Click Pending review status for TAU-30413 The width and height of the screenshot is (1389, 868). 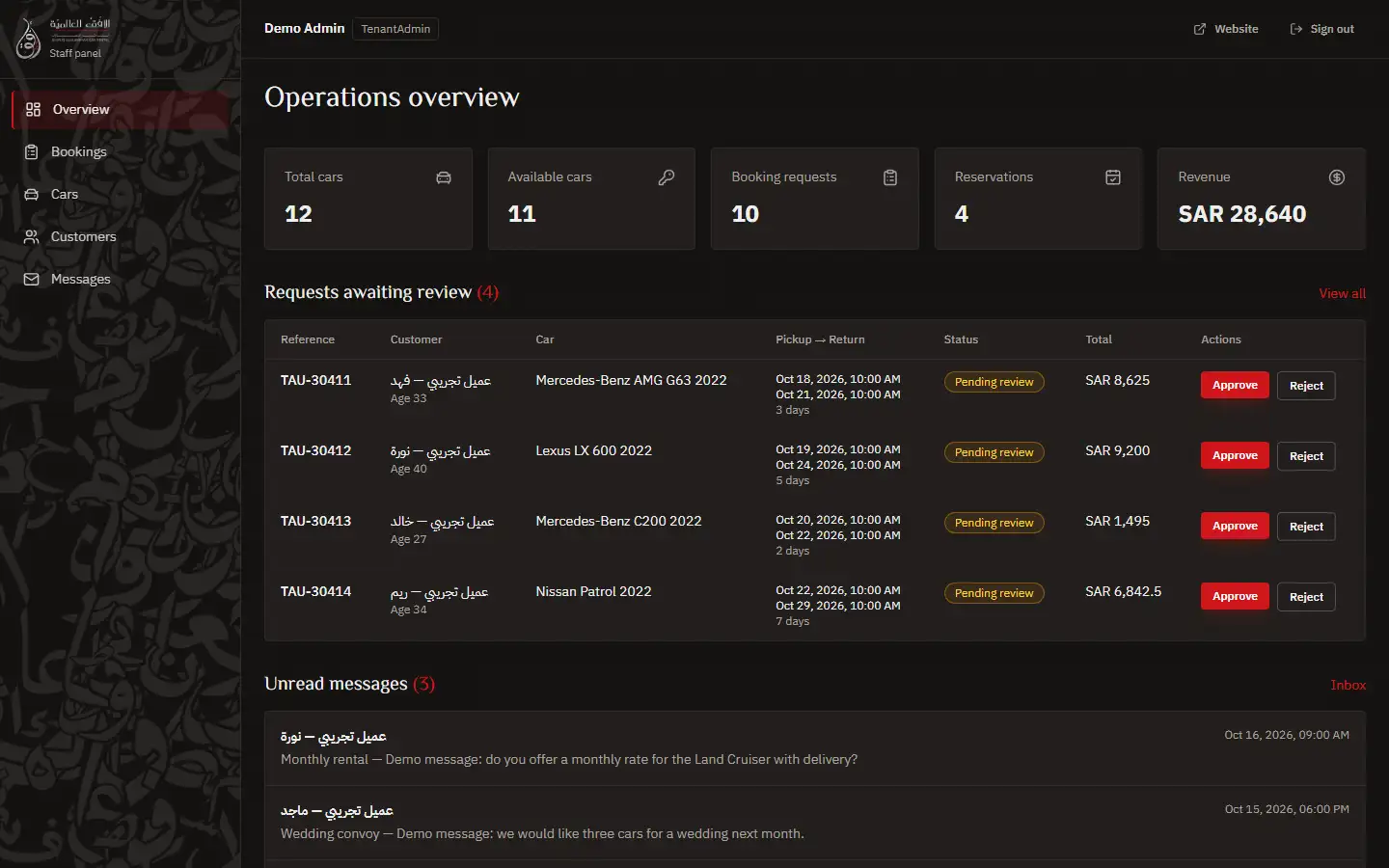coord(994,523)
